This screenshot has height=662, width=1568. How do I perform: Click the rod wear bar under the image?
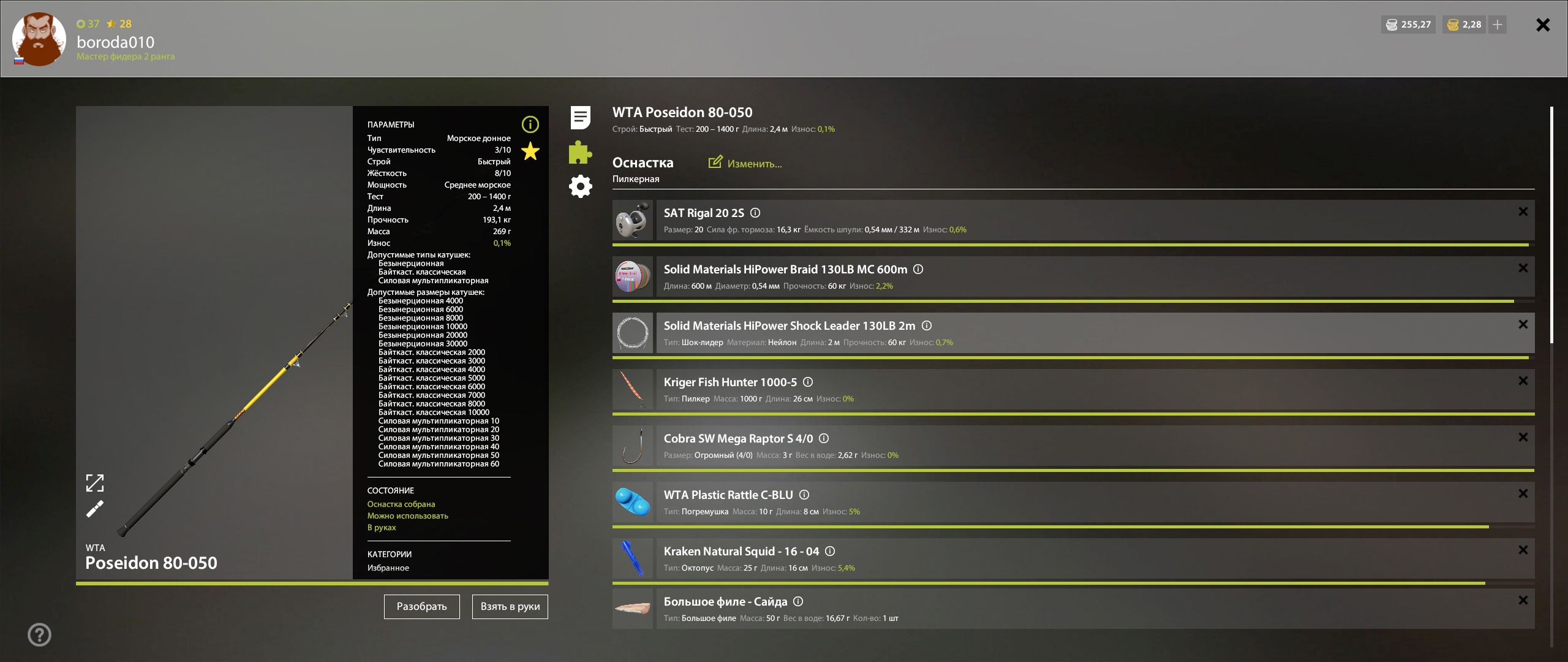click(x=312, y=584)
